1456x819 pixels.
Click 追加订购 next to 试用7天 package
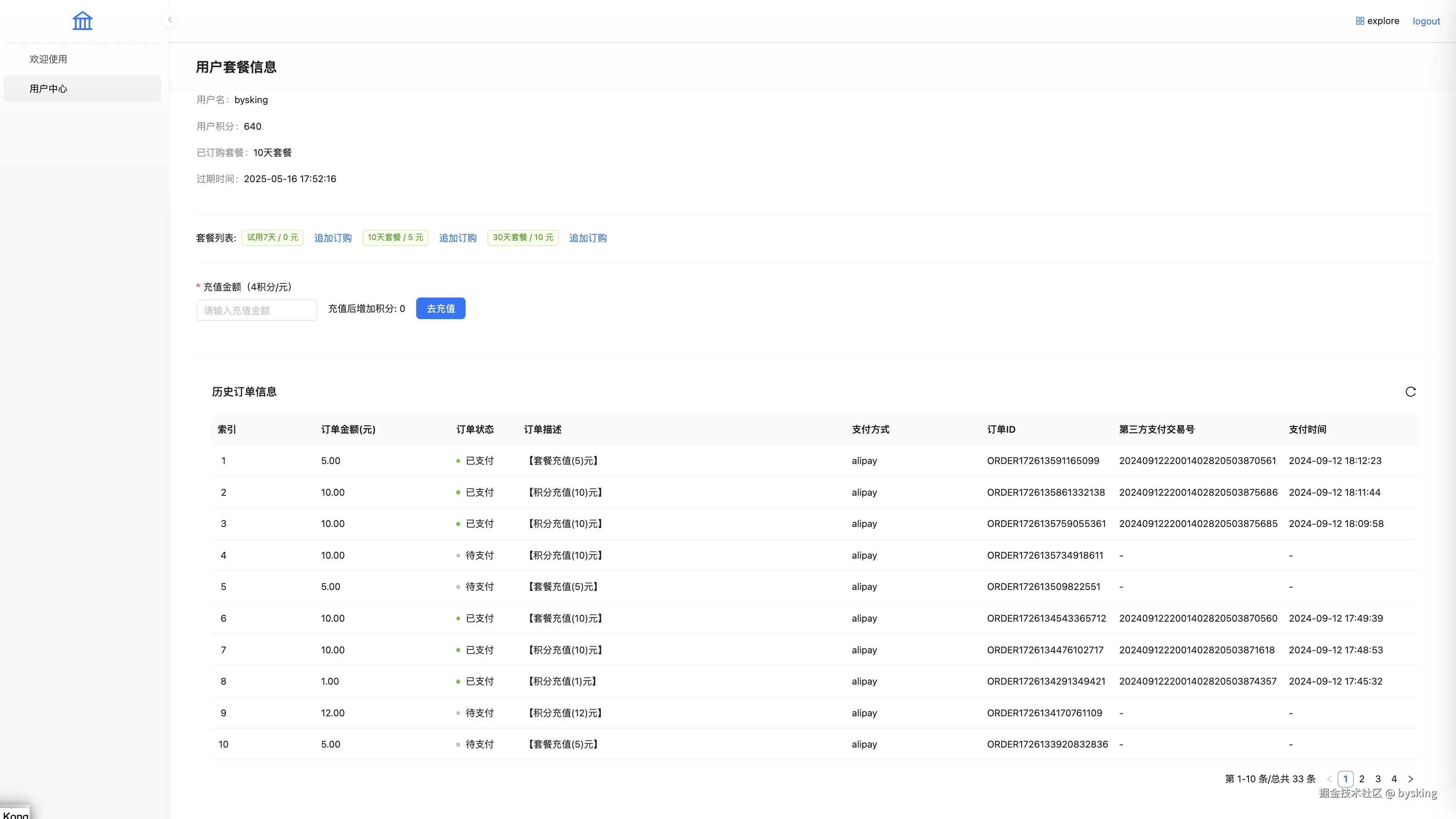point(333,238)
